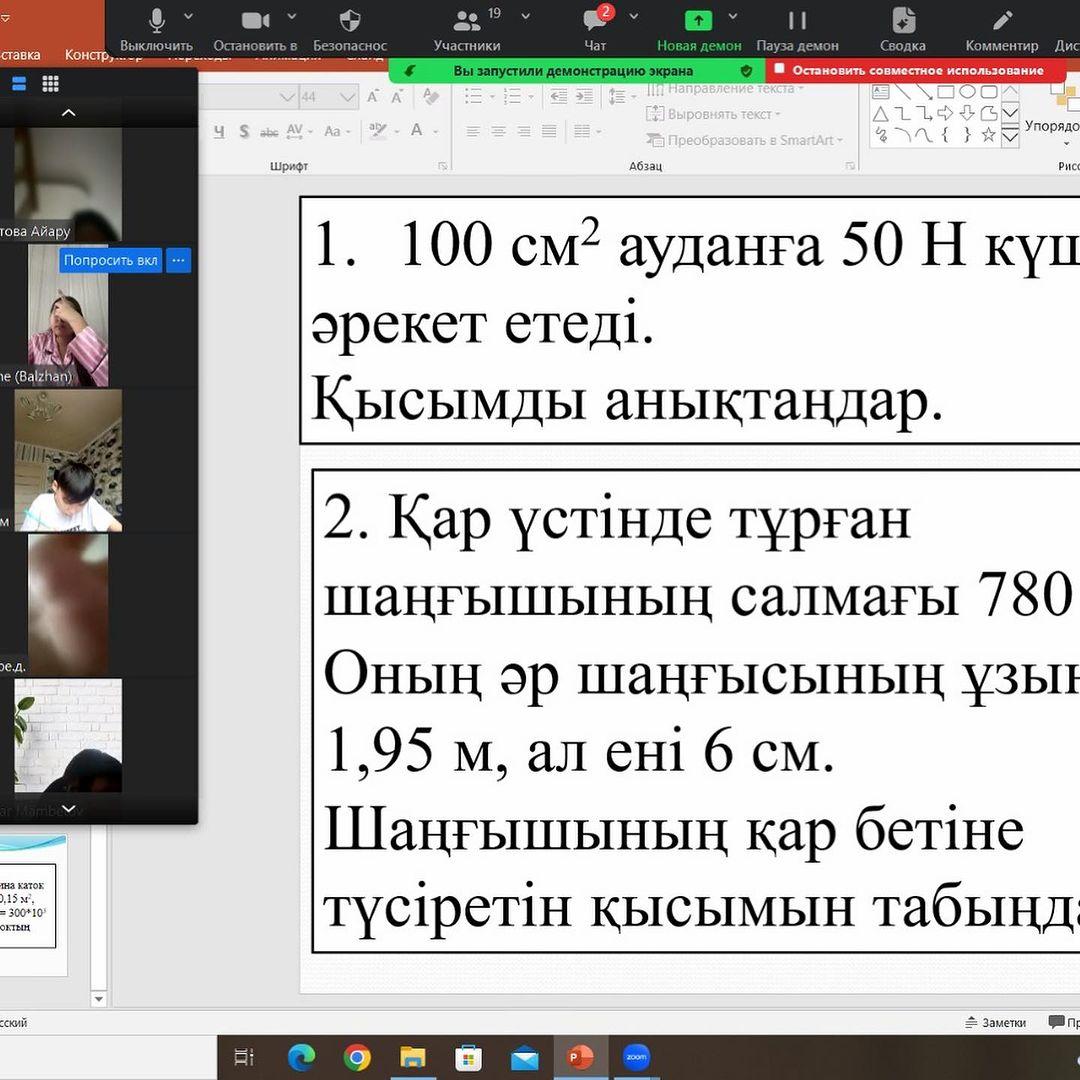Select the isosceles triangle shape
This screenshot has width=1080, height=1080.
point(880,114)
